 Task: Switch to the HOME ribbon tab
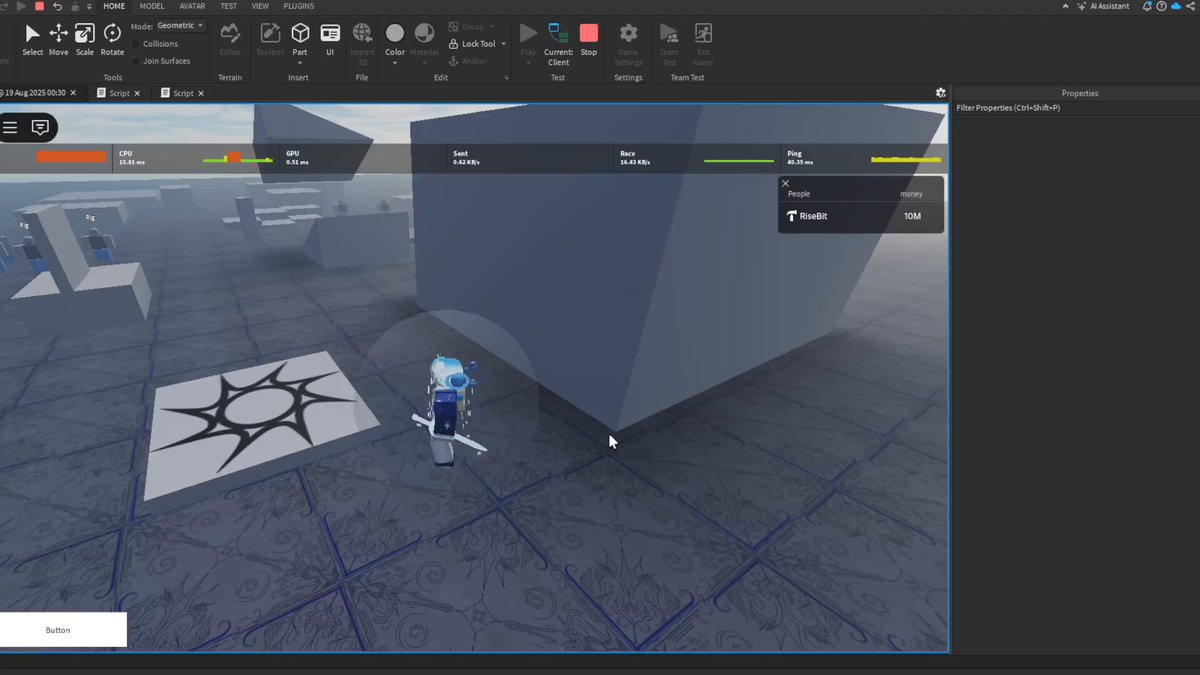(x=114, y=6)
